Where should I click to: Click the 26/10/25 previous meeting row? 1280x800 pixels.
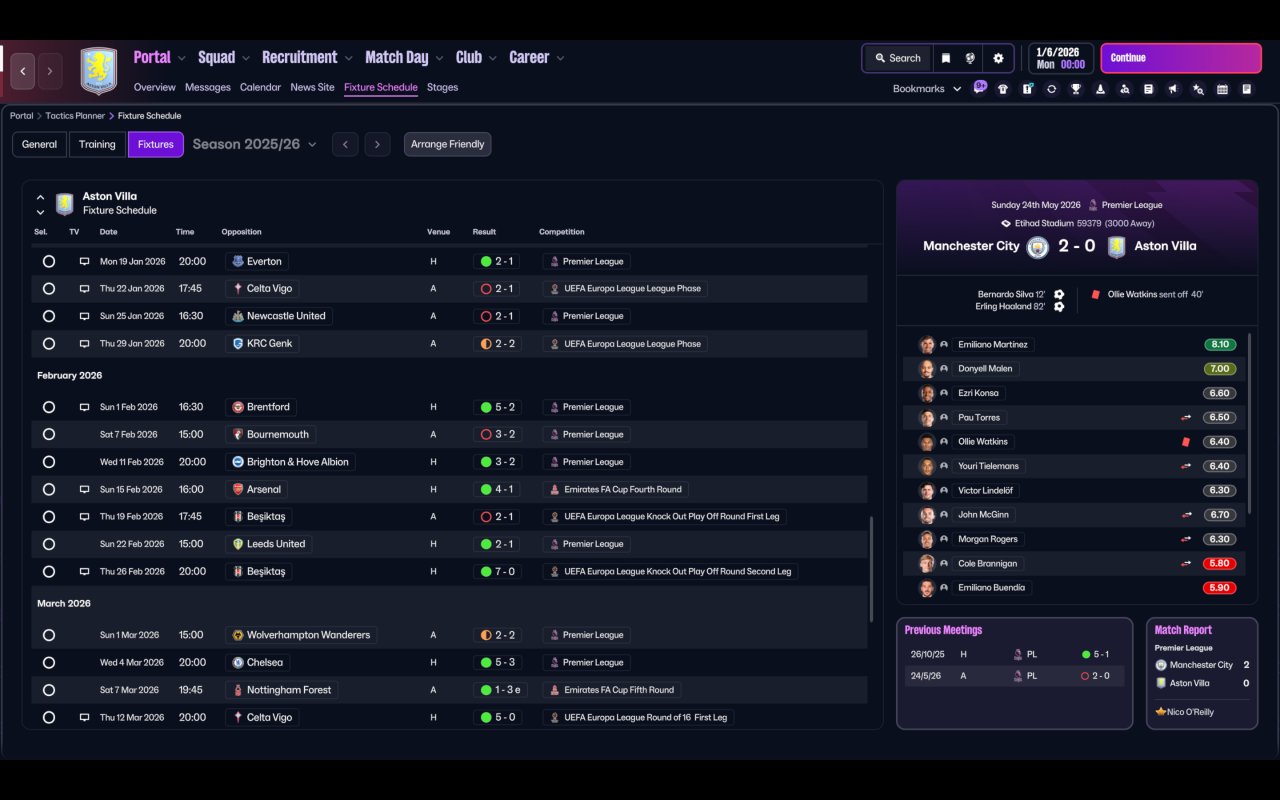(1014, 655)
